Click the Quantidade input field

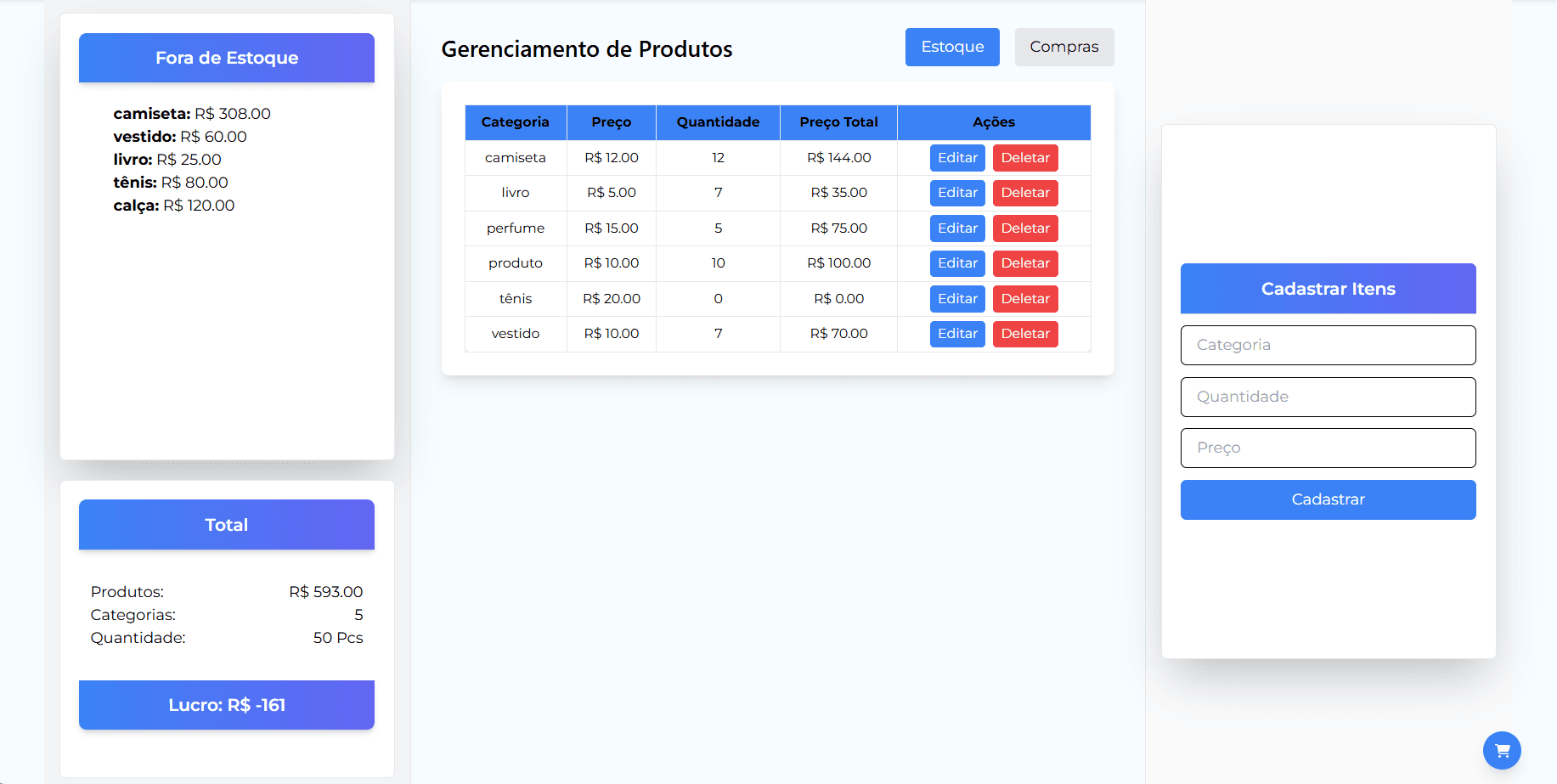(x=1328, y=397)
